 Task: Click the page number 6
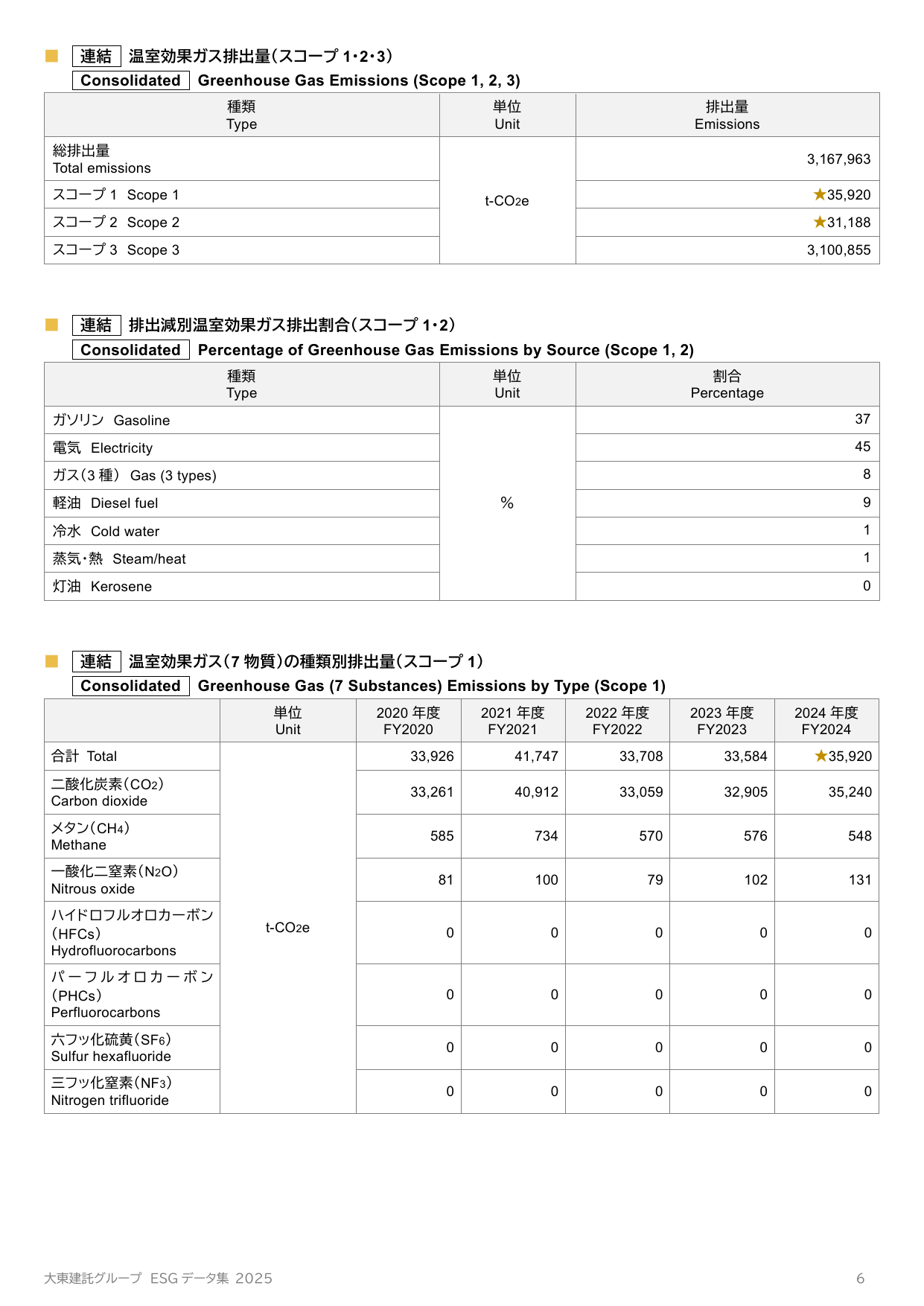tap(861, 1278)
